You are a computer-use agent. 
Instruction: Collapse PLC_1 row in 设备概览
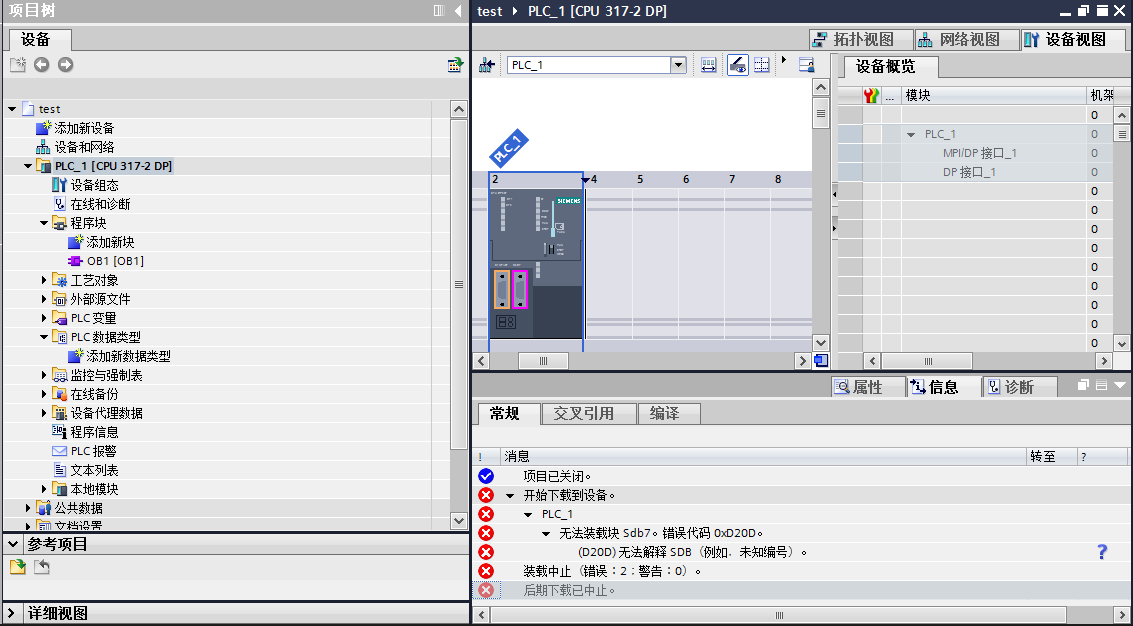(x=911, y=134)
